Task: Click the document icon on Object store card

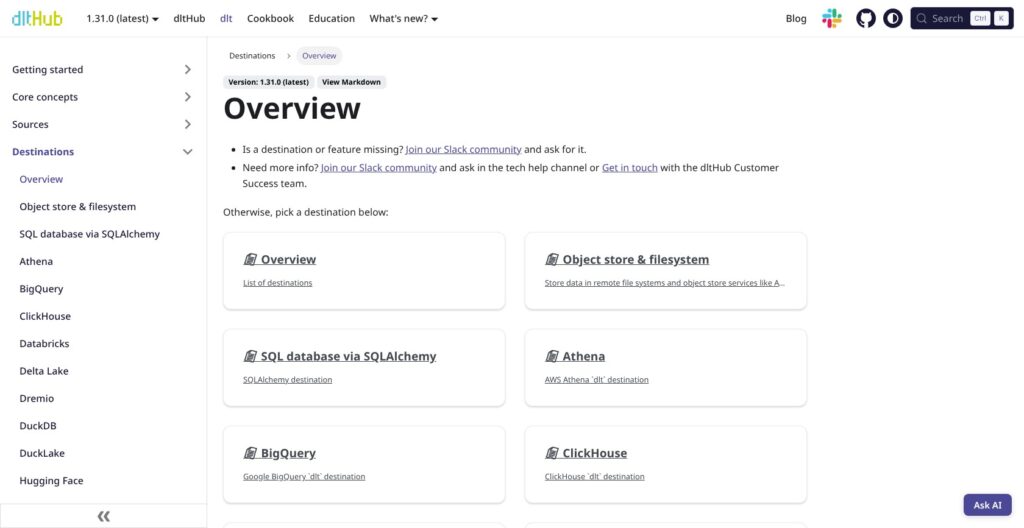Action: tap(552, 259)
